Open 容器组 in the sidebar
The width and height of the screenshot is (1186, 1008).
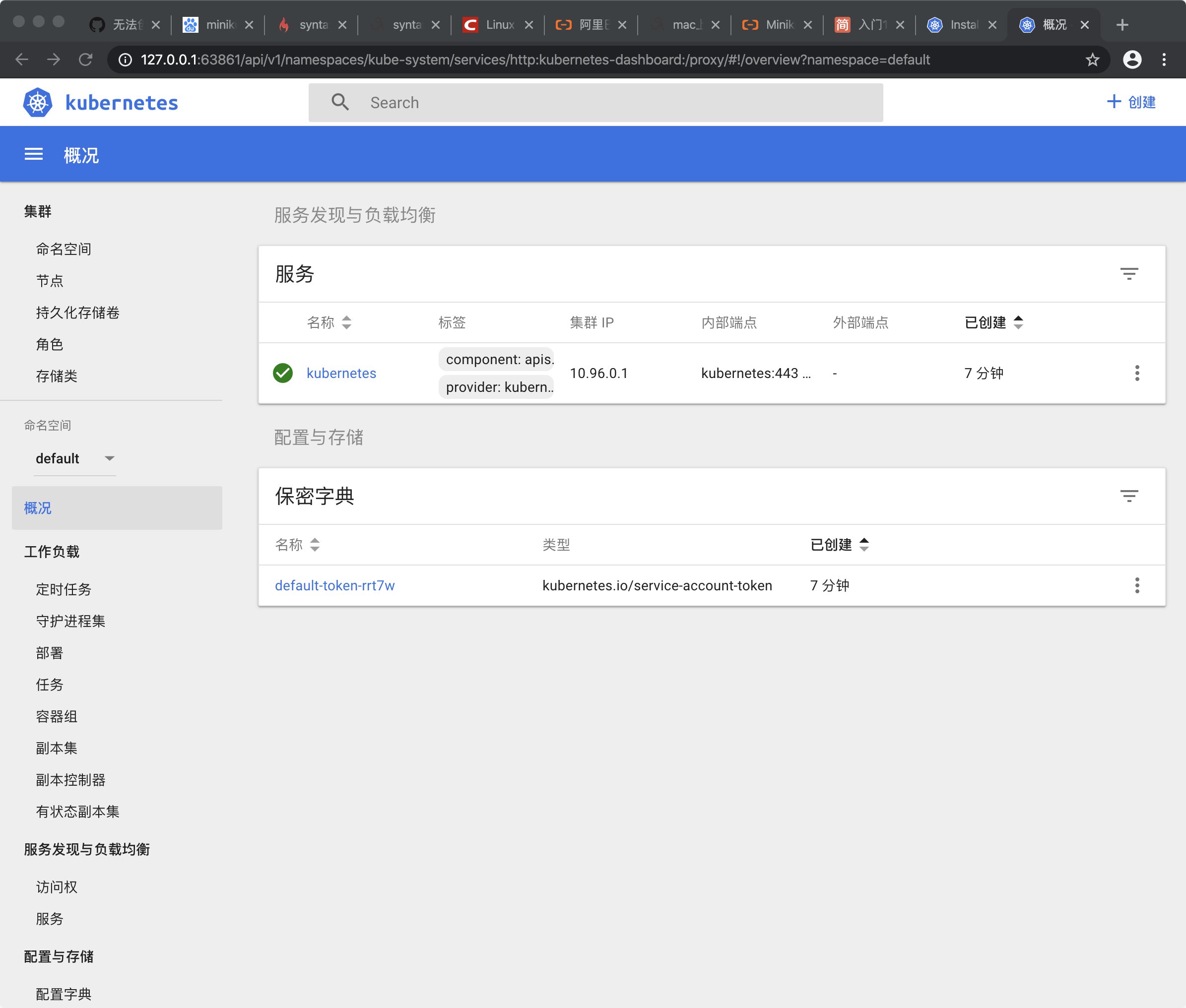coord(57,716)
